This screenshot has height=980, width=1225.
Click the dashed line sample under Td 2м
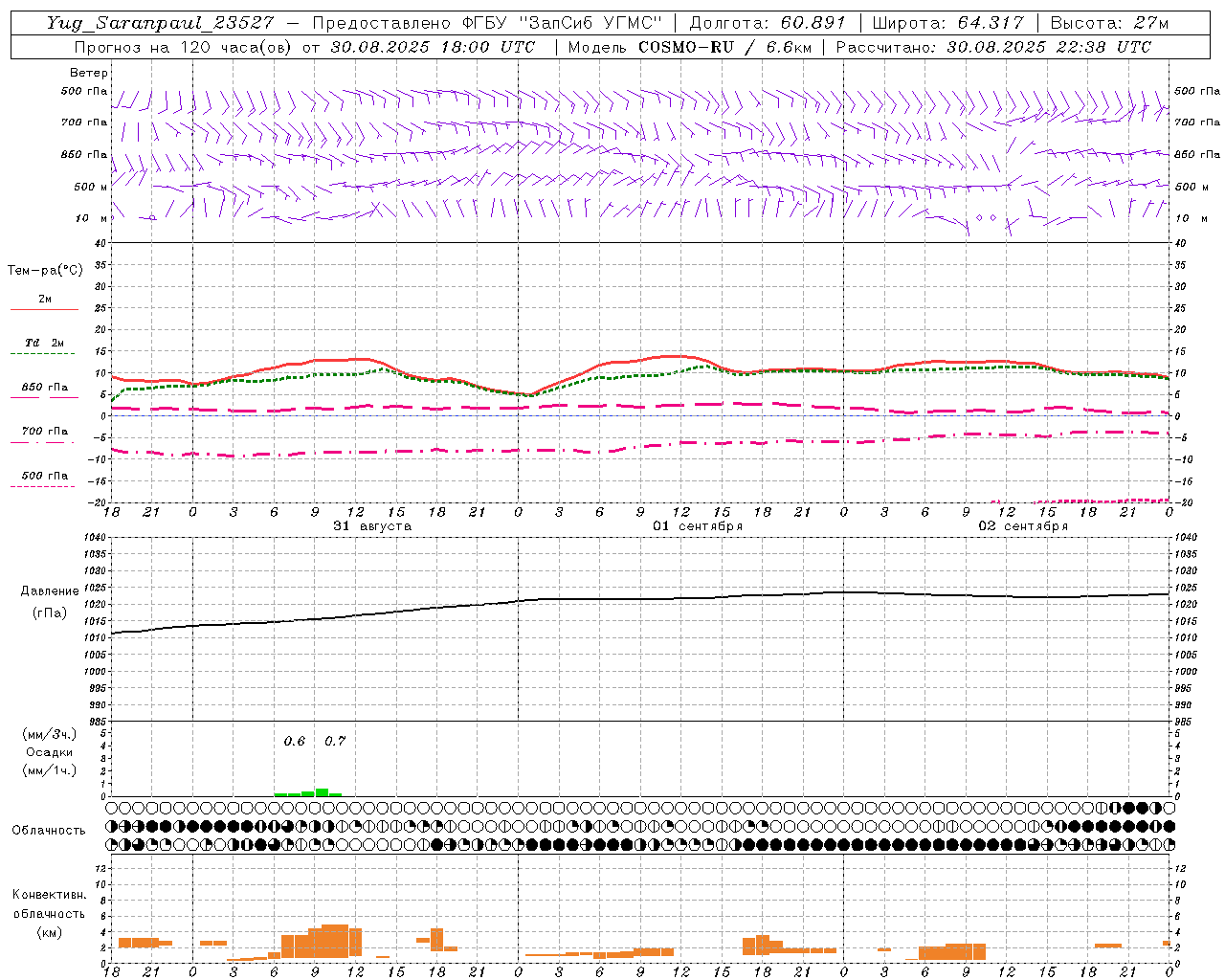pos(42,353)
